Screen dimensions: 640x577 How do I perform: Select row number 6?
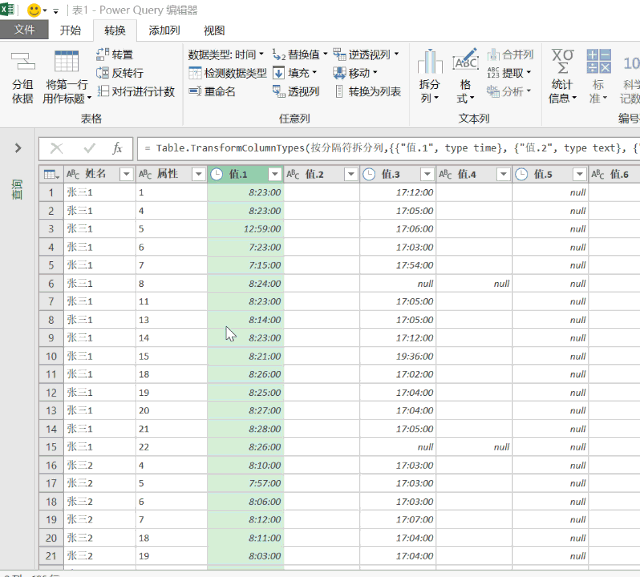click(x=51, y=283)
